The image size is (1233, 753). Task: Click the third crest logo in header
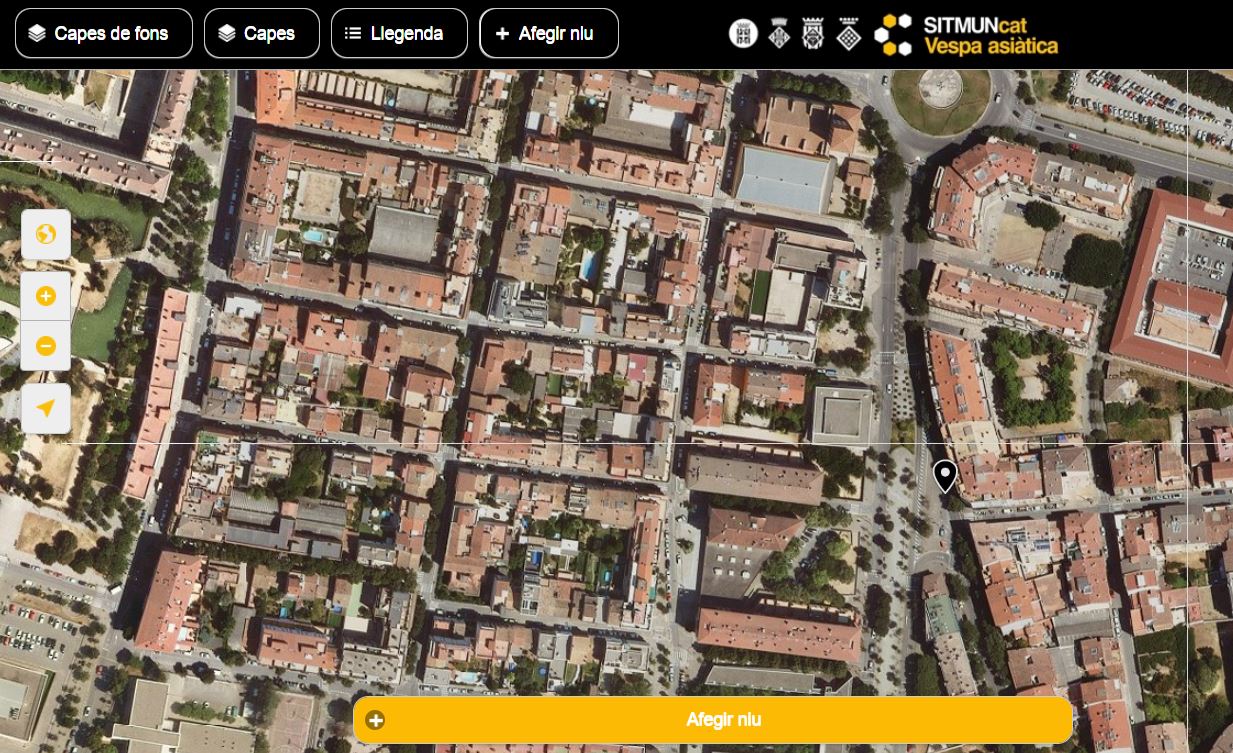click(x=813, y=34)
